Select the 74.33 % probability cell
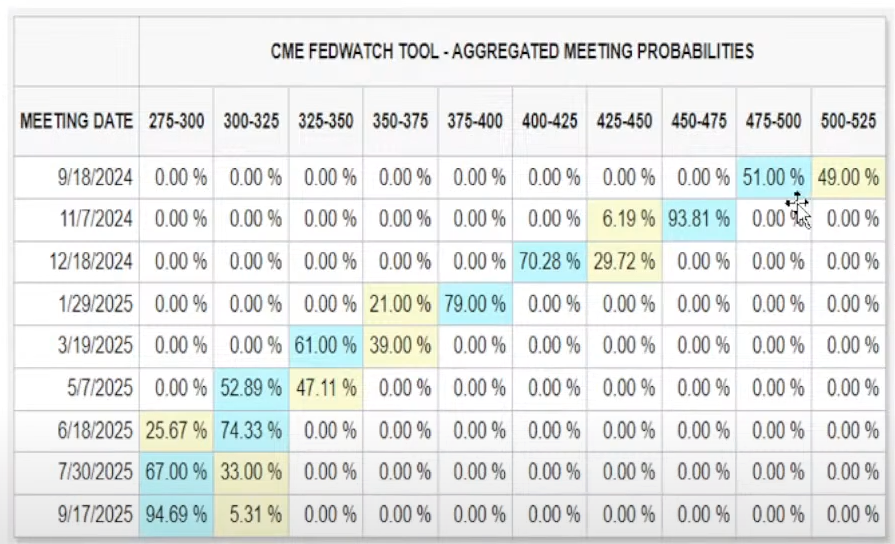This screenshot has width=895, height=544. 251,431
